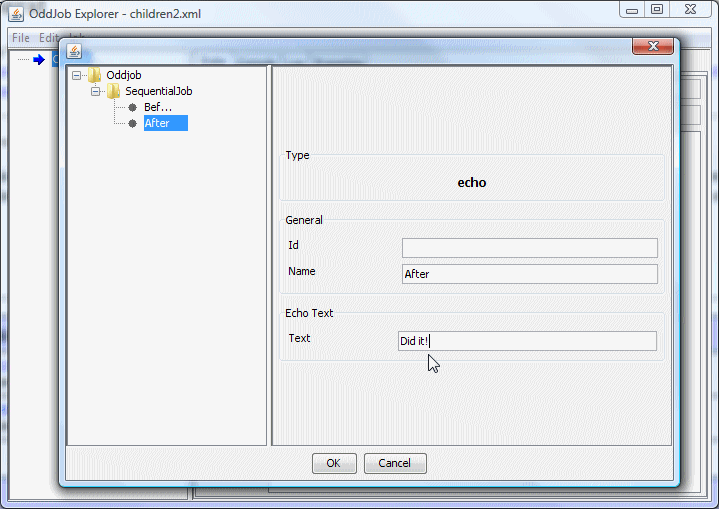719x509 pixels.
Task: Open the Edit menu
Action: click(x=48, y=37)
